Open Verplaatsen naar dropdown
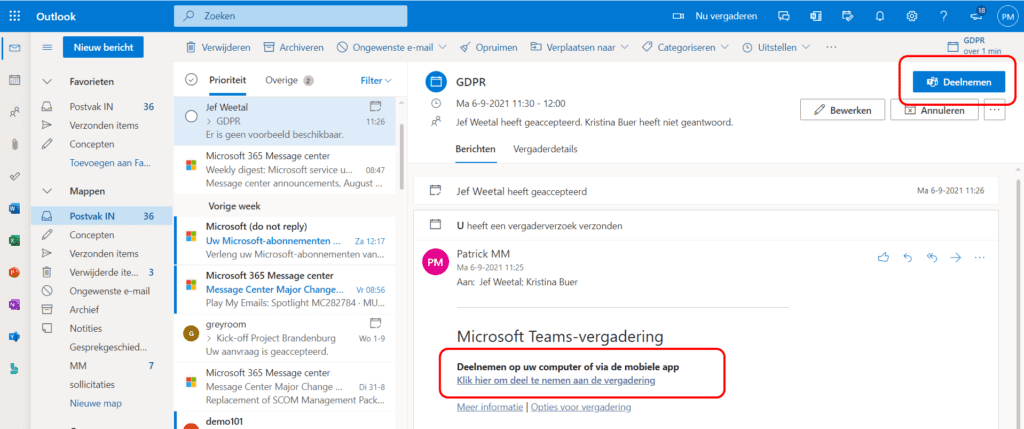 (579, 47)
